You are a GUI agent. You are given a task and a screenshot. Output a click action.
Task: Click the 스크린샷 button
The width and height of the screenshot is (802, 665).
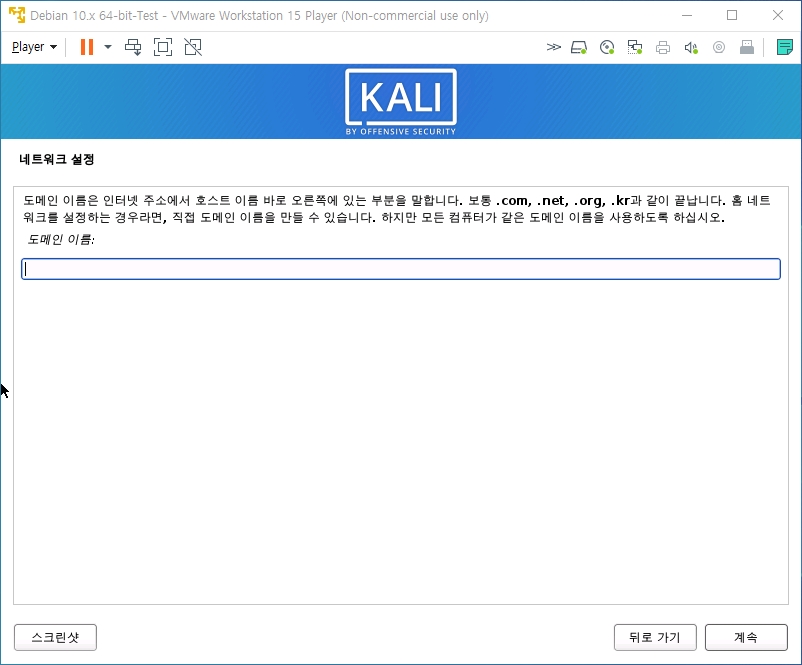pos(55,637)
